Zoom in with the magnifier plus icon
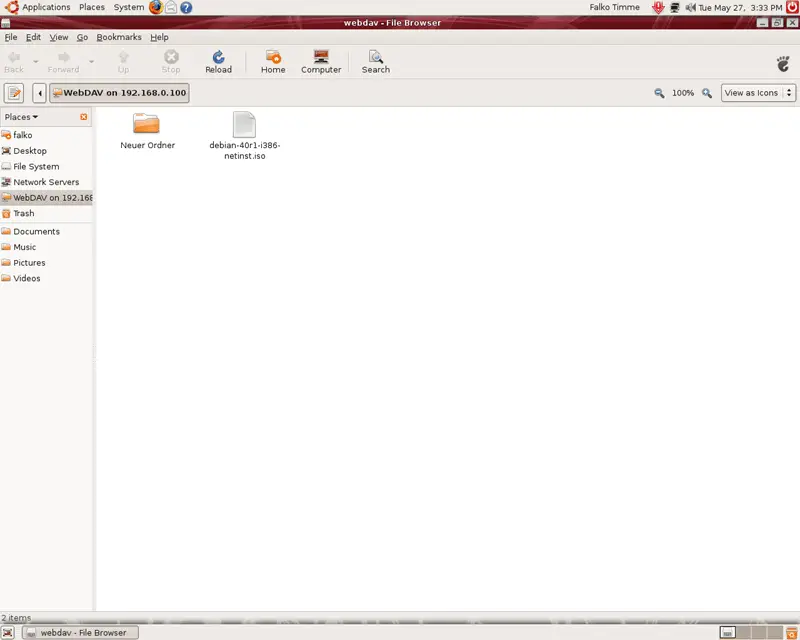Screen dimensions: 800x640 707,93
